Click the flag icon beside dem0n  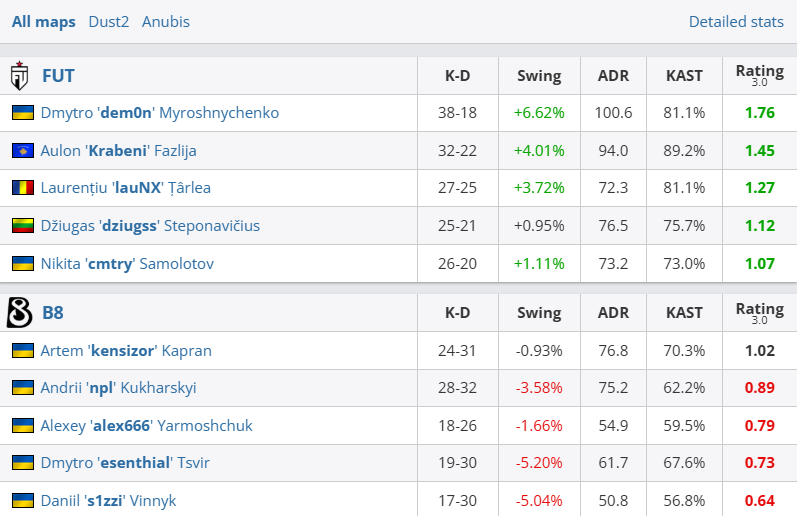22,113
